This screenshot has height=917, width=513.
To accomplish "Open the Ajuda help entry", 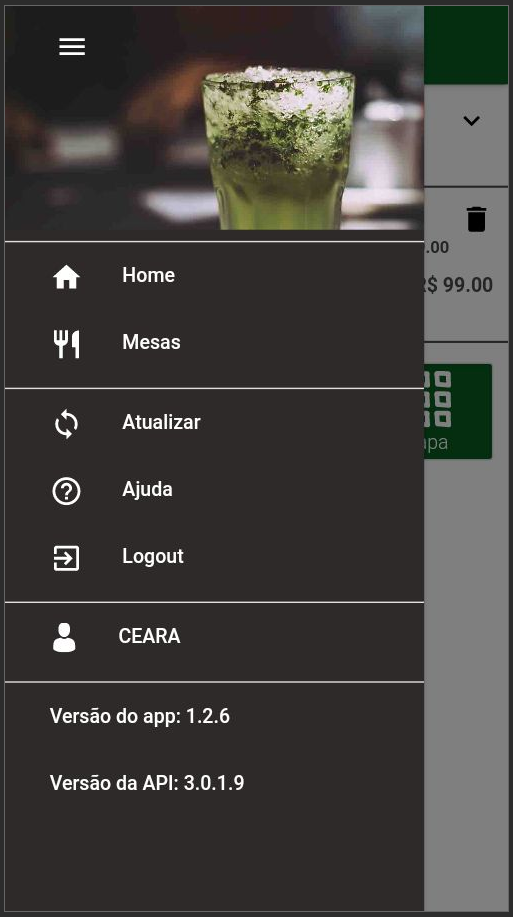I will [214, 489].
